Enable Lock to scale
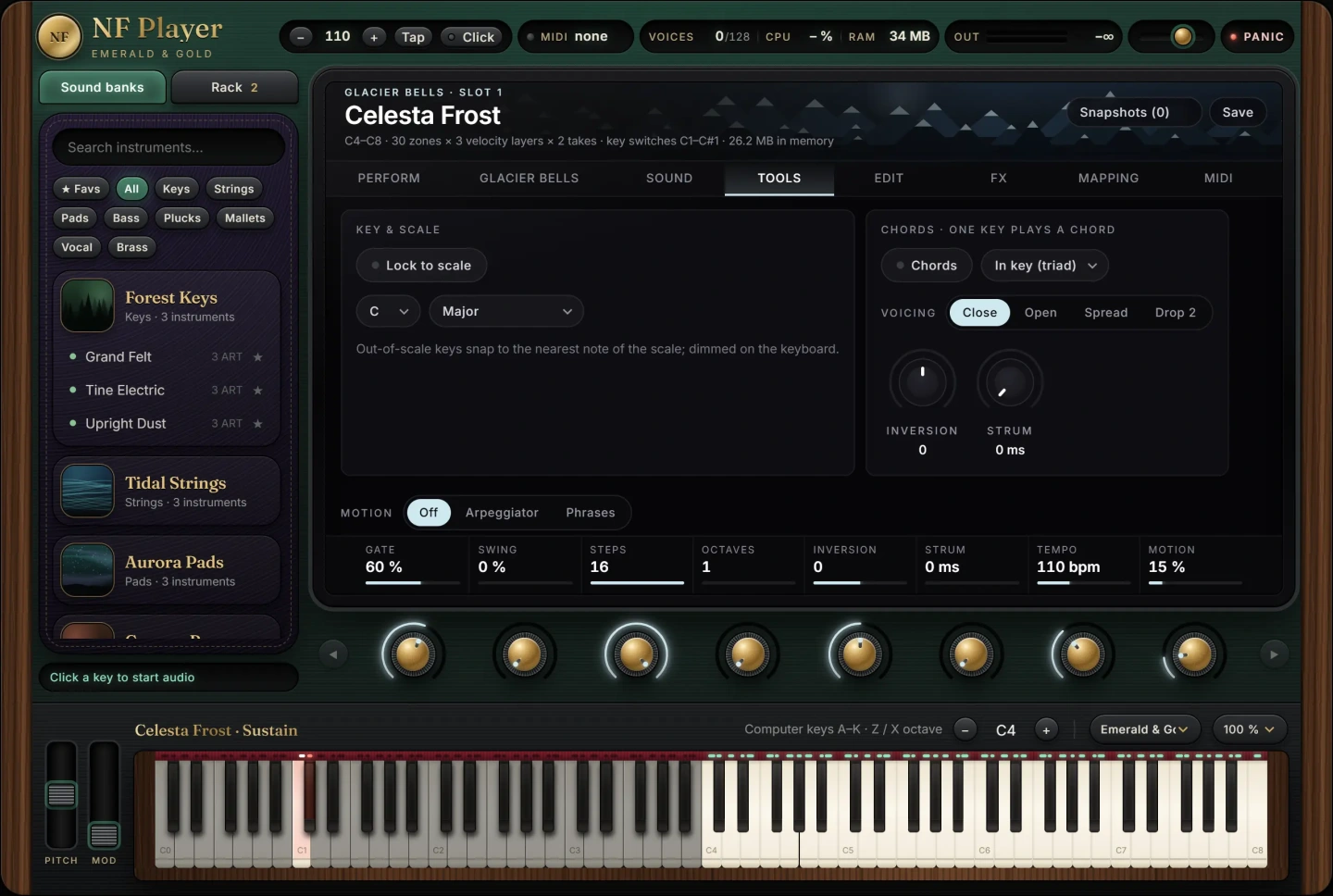The width and height of the screenshot is (1333, 896). (421, 266)
